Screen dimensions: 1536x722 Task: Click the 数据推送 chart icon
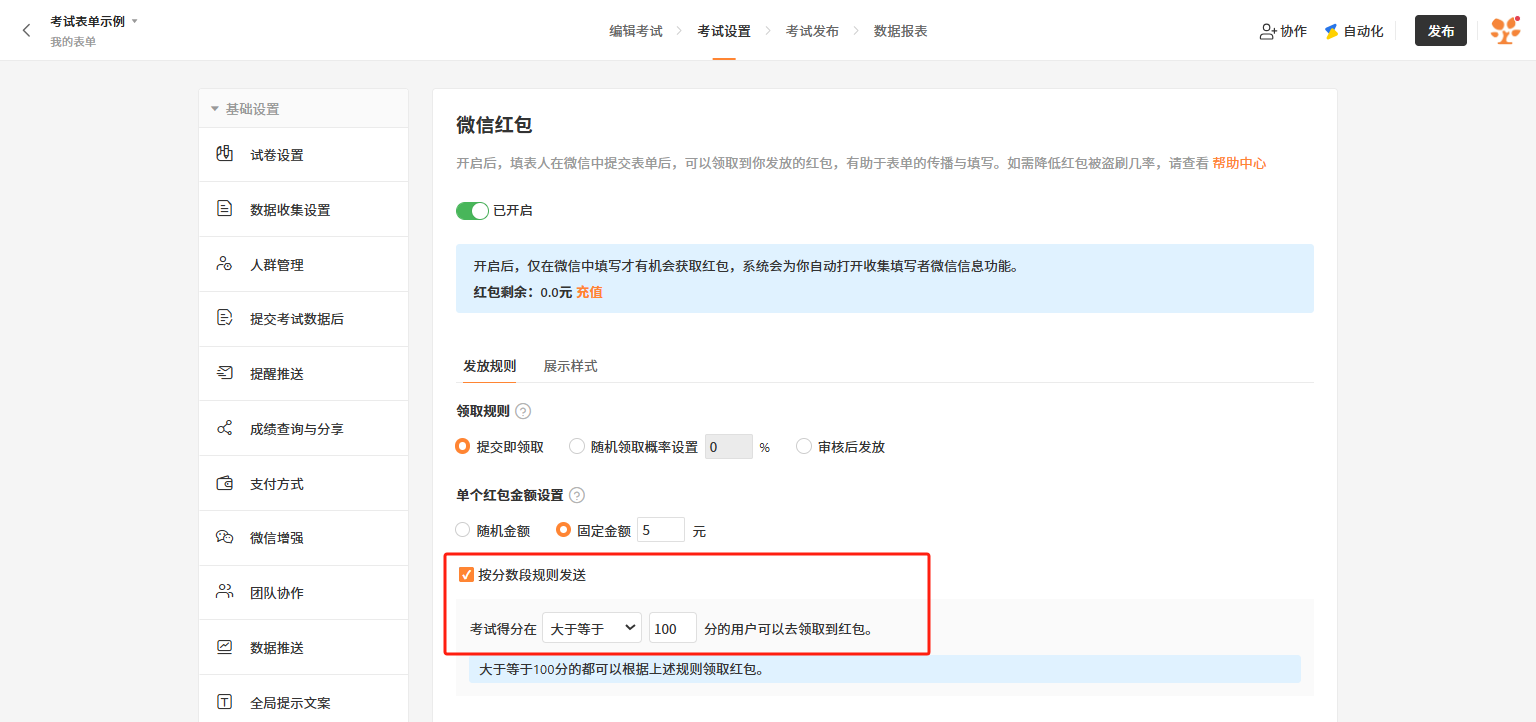pyautogui.click(x=225, y=647)
